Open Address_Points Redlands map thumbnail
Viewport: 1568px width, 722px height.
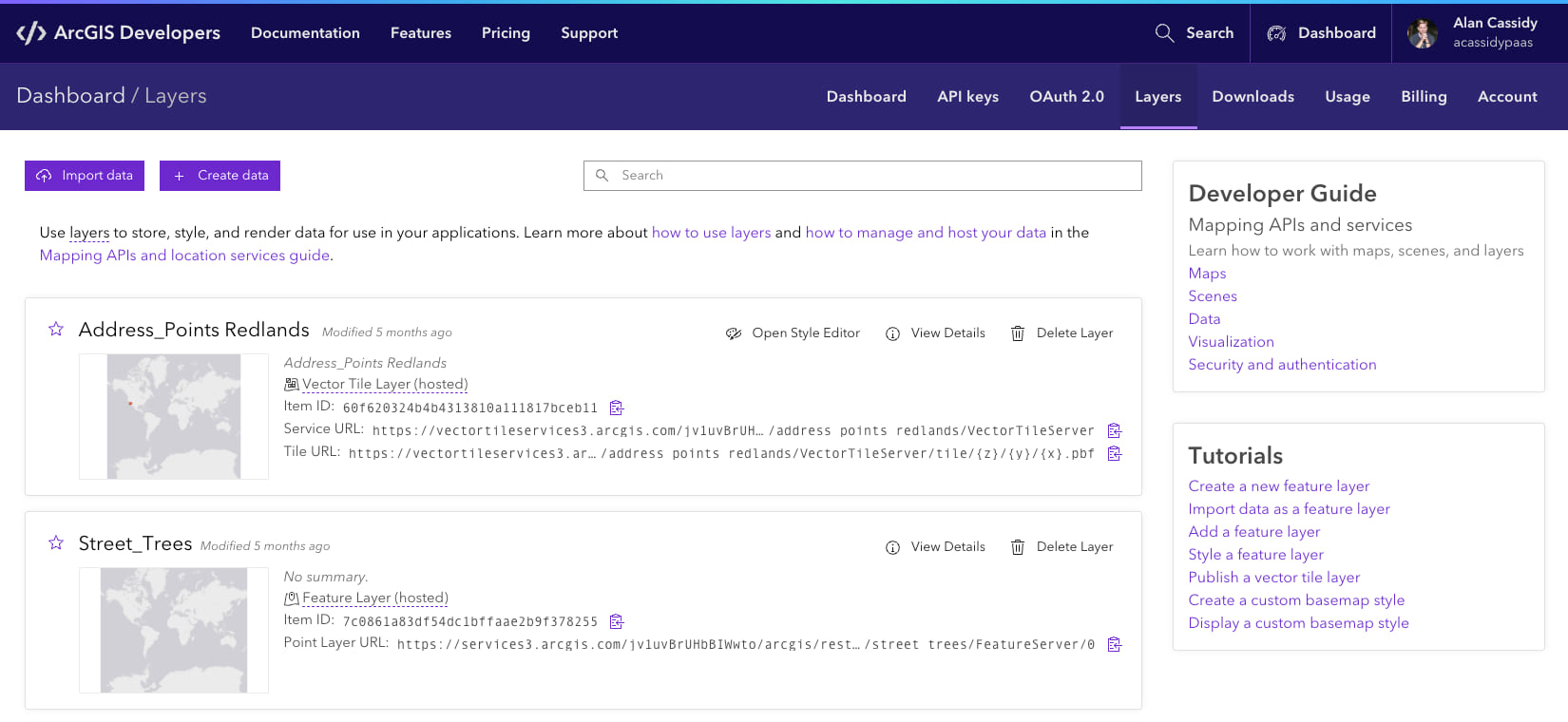174,416
